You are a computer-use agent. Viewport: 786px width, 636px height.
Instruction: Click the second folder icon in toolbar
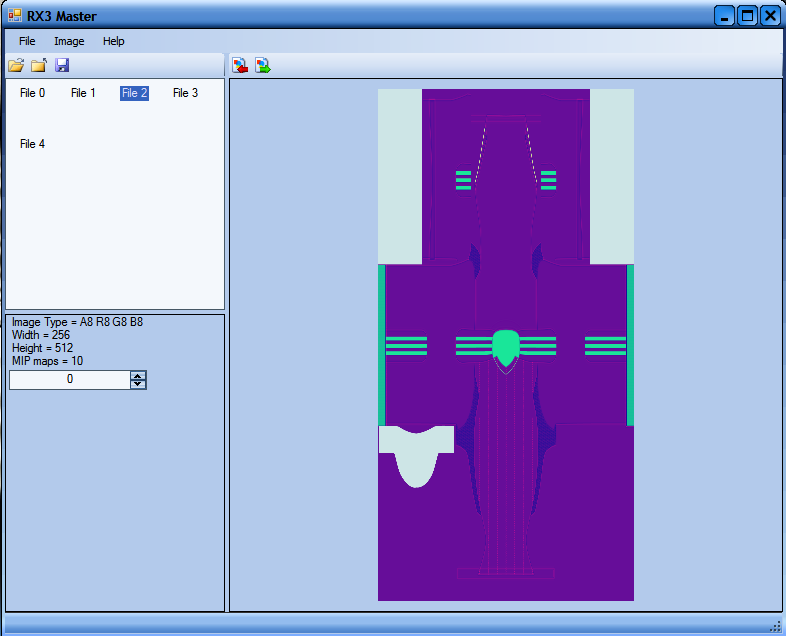tap(39, 66)
